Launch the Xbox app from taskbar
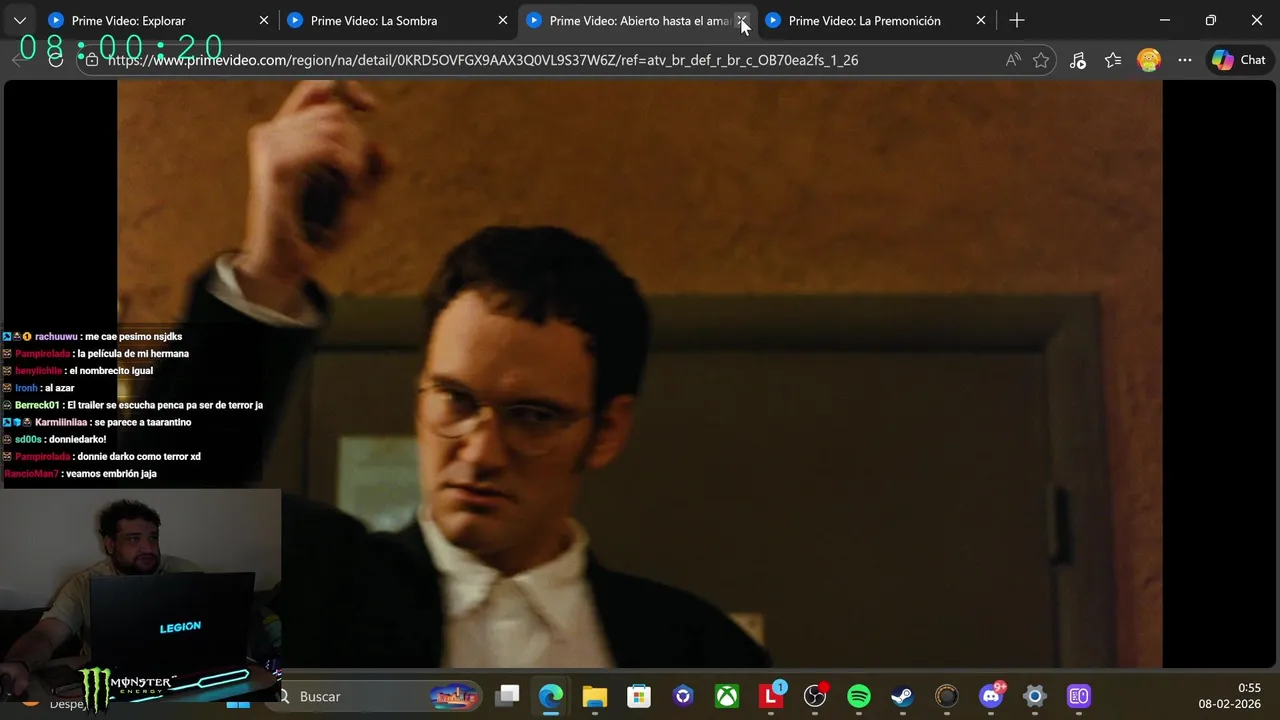Image resolution: width=1280 pixels, height=720 pixels. (x=727, y=696)
